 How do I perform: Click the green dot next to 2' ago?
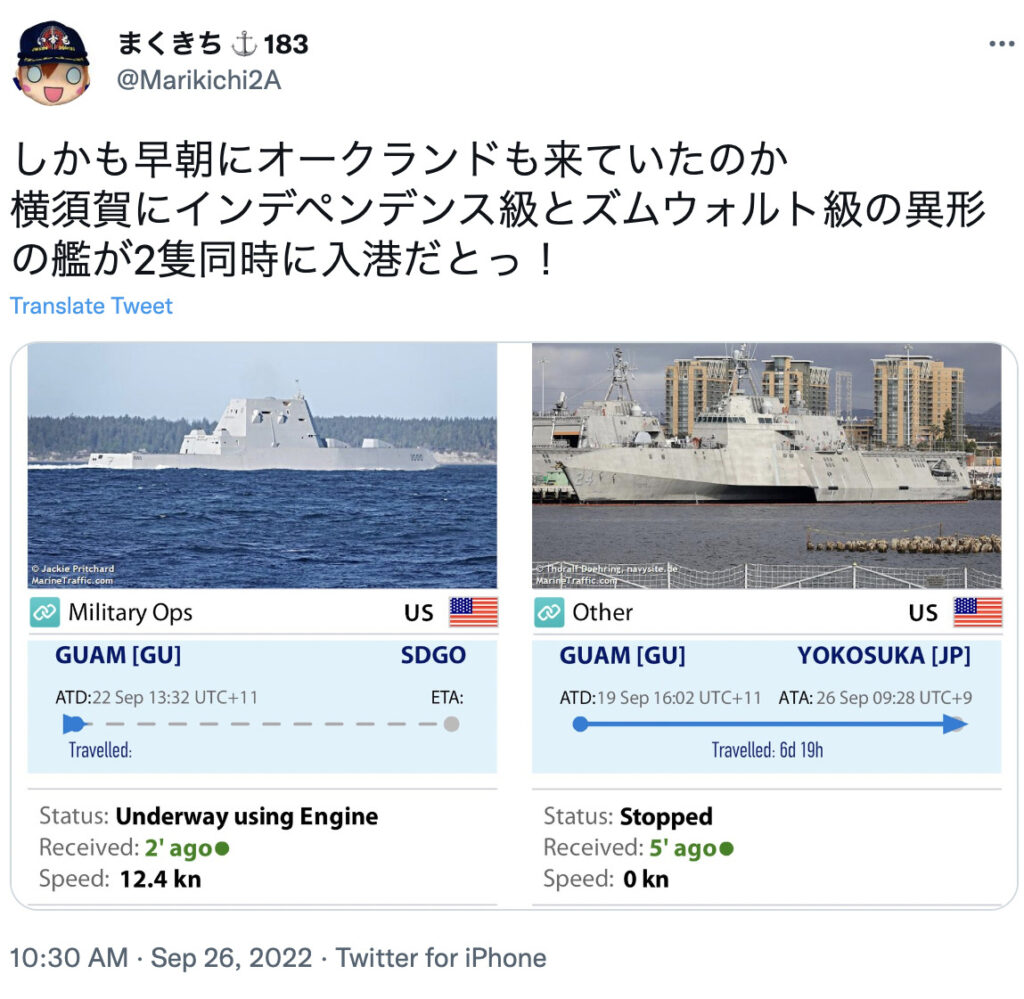(222, 848)
